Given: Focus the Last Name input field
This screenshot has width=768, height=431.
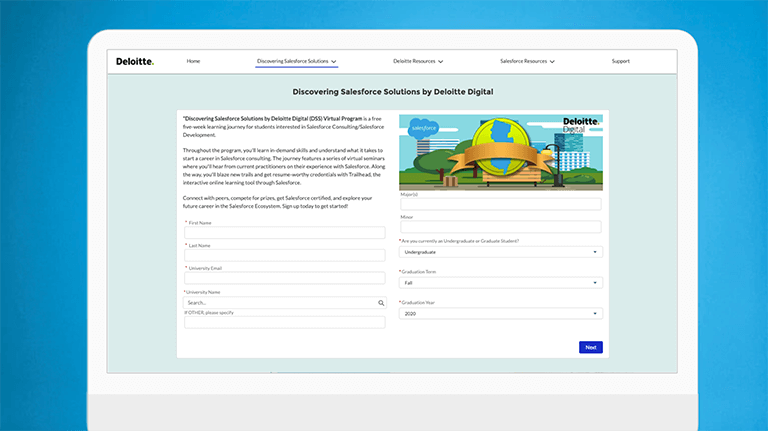Looking at the screenshot, I should pyautogui.click(x=284, y=255).
